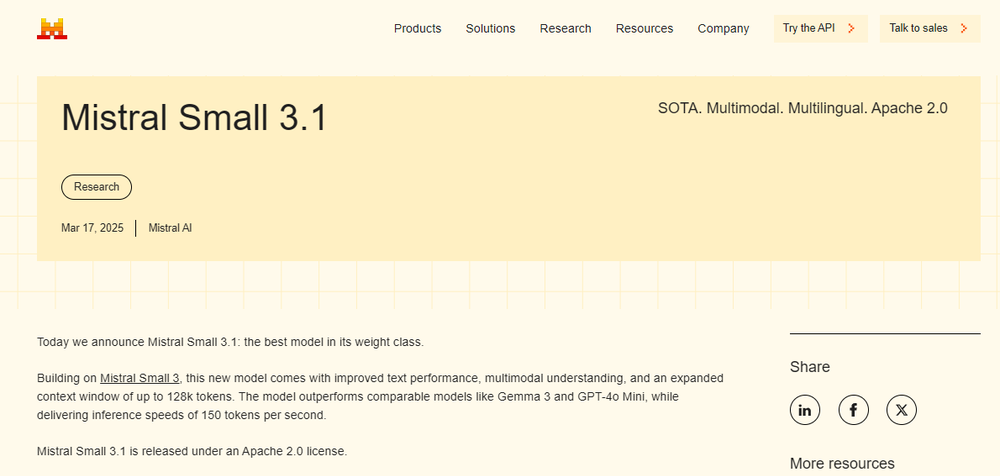Open the Research menu

(x=566, y=29)
